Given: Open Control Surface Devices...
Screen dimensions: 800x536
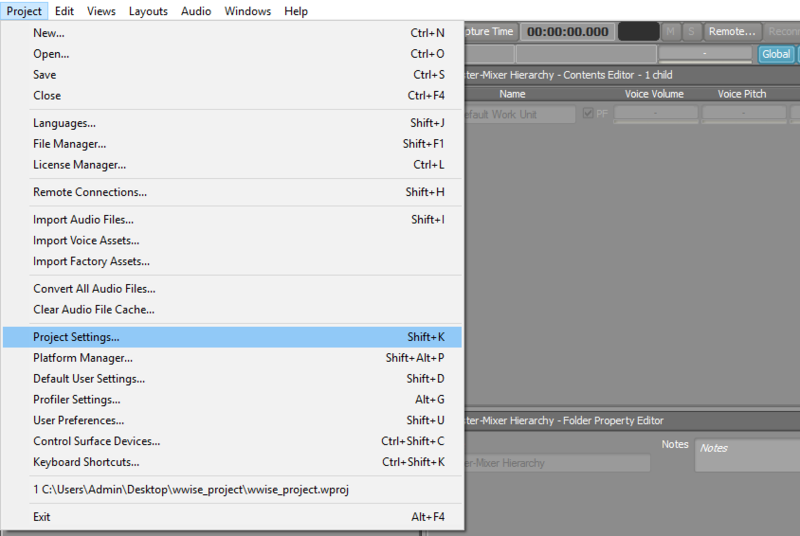Looking at the screenshot, I should [232, 441].
